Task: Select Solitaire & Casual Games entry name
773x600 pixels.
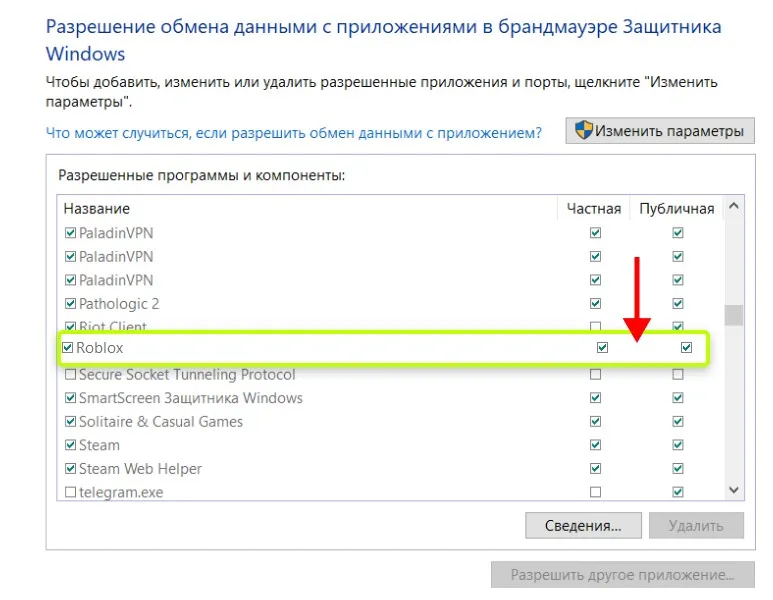Action: point(161,422)
